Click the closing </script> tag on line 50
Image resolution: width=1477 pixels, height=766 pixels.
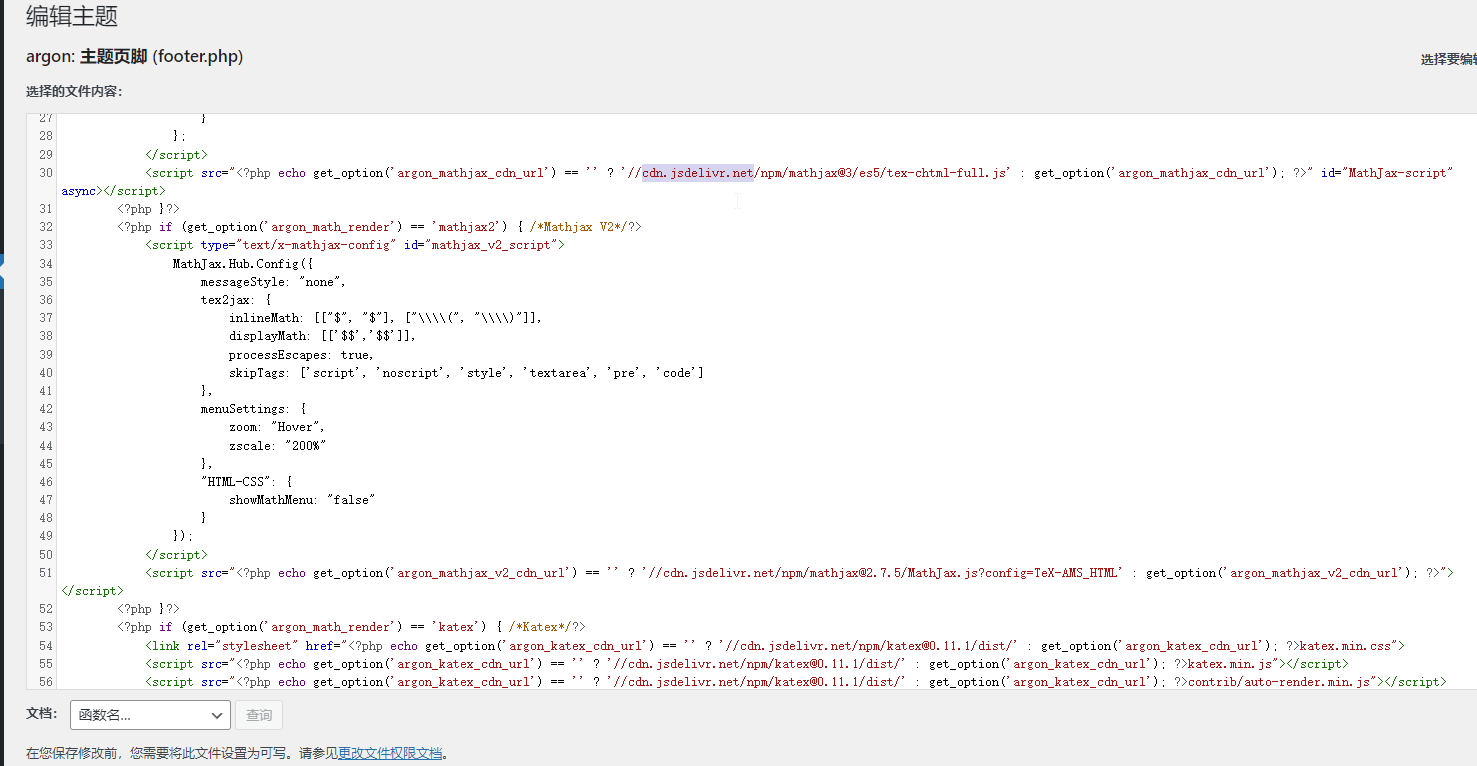[177, 555]
